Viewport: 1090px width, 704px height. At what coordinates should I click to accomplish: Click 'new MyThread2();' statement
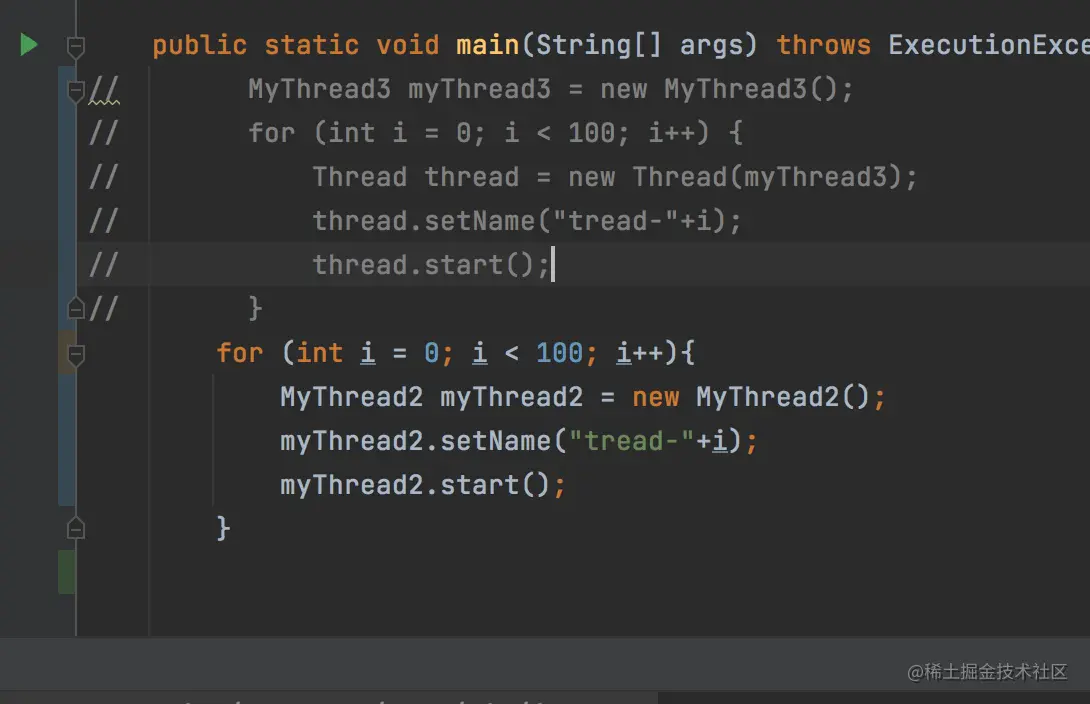click(758, 398)
